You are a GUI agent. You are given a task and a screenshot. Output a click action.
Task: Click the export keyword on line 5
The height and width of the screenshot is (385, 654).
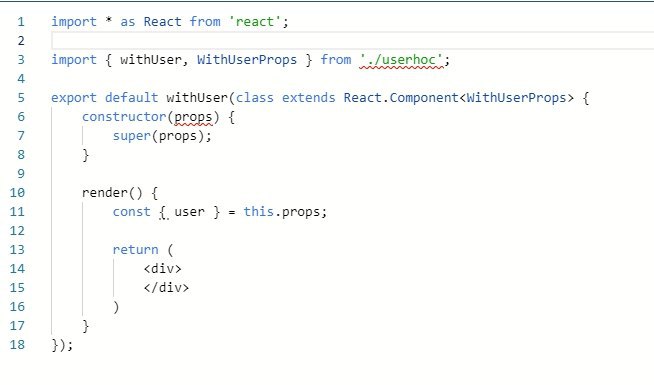click(x=74, y=98)
